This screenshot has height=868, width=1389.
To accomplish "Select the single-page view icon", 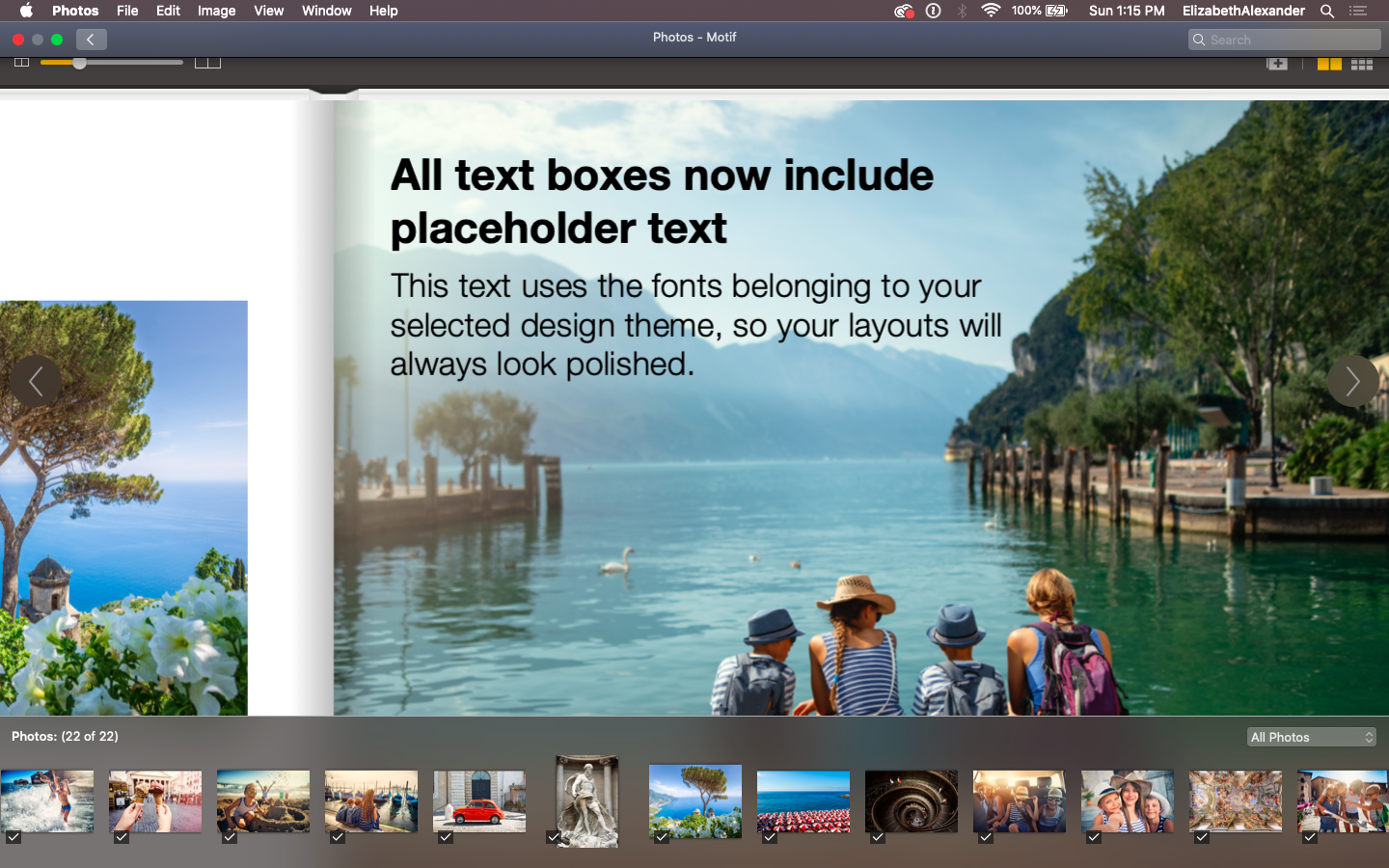I will (21, 62).
